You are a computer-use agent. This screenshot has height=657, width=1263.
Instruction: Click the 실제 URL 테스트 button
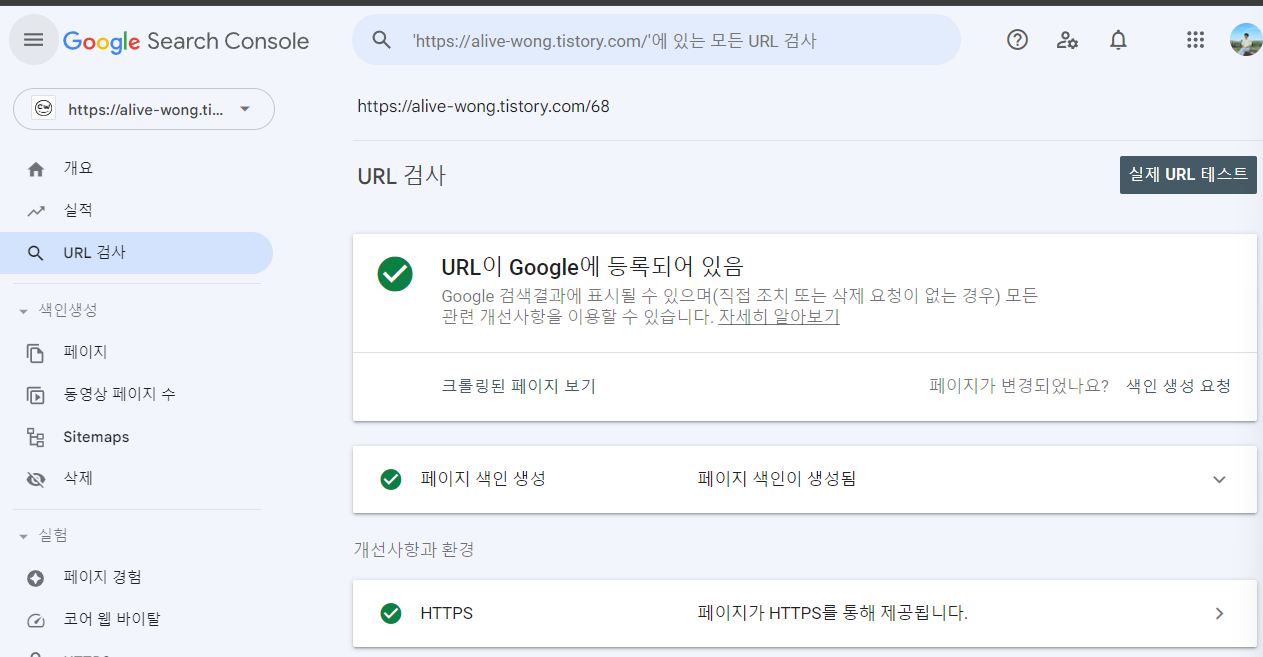click(x=1188, y=174)
